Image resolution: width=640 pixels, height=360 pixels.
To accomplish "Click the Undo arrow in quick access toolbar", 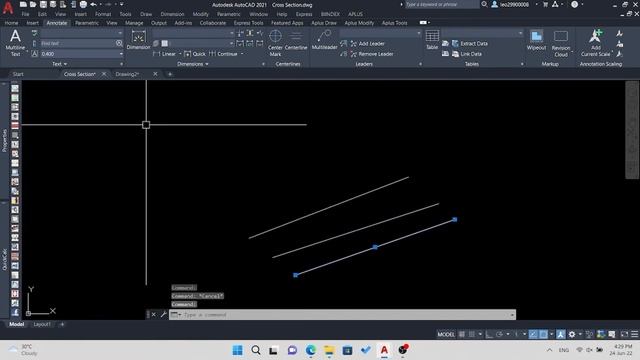I will tap(93, 4).
